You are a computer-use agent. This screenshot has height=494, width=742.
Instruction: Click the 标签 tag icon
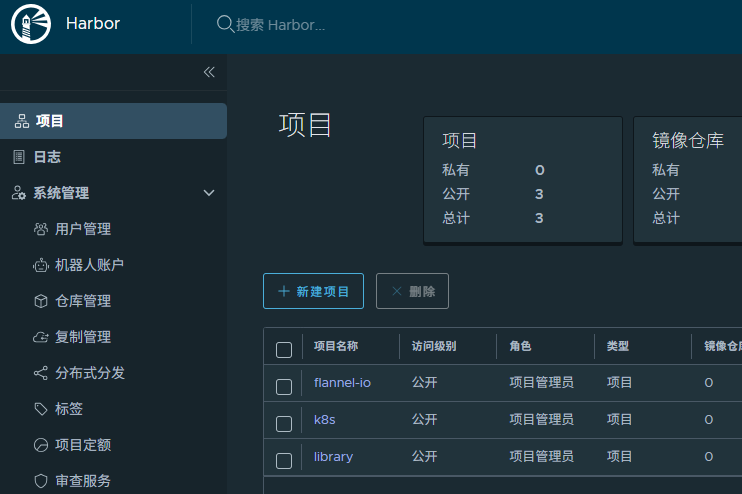pyautogui.click(x=41, y=409)
